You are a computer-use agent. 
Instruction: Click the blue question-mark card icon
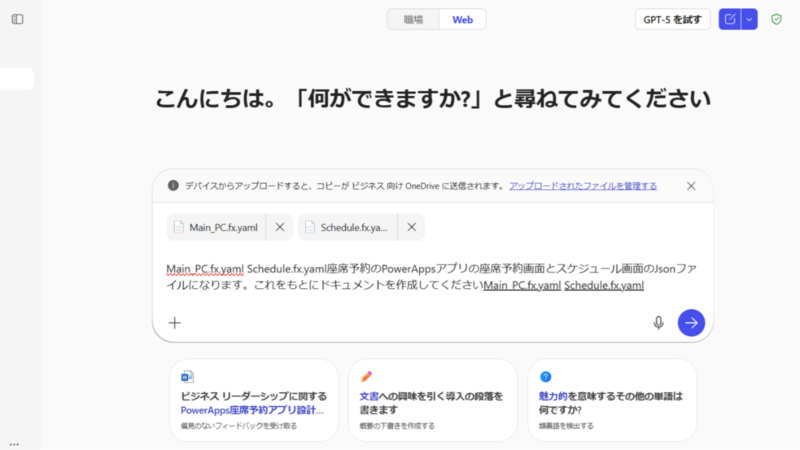[545, 377]
